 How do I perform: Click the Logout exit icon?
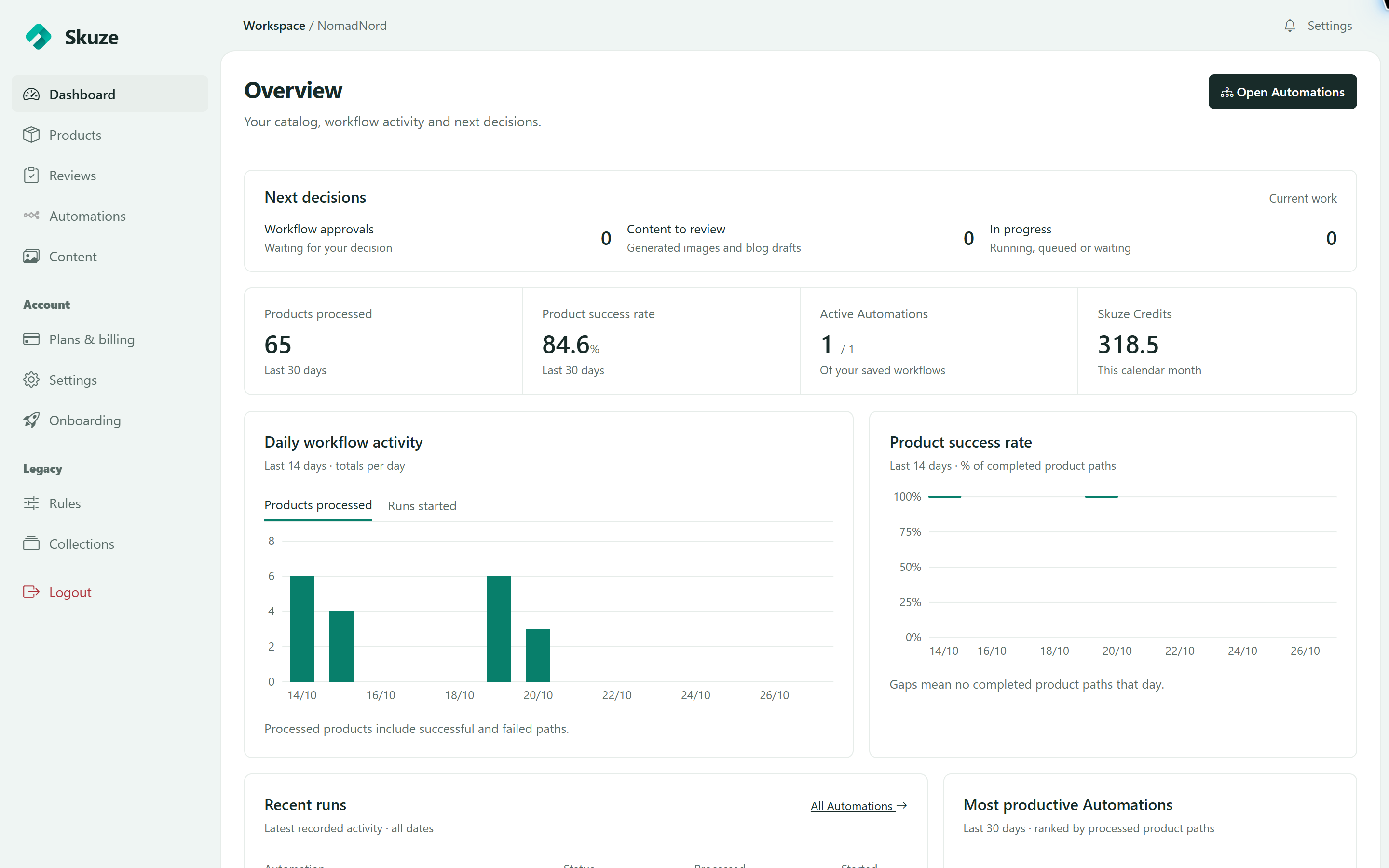click(x=31, y=591)
